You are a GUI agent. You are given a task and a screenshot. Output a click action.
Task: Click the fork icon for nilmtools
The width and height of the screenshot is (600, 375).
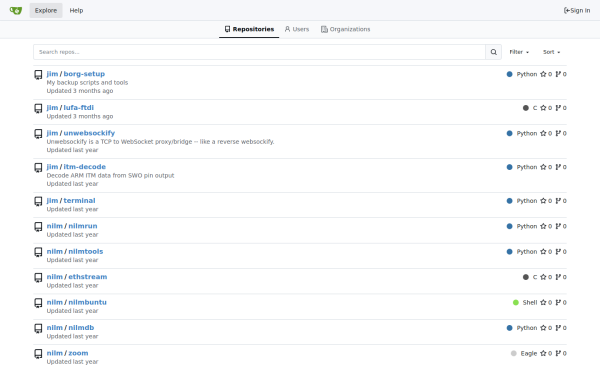click(x=558, y=251)
